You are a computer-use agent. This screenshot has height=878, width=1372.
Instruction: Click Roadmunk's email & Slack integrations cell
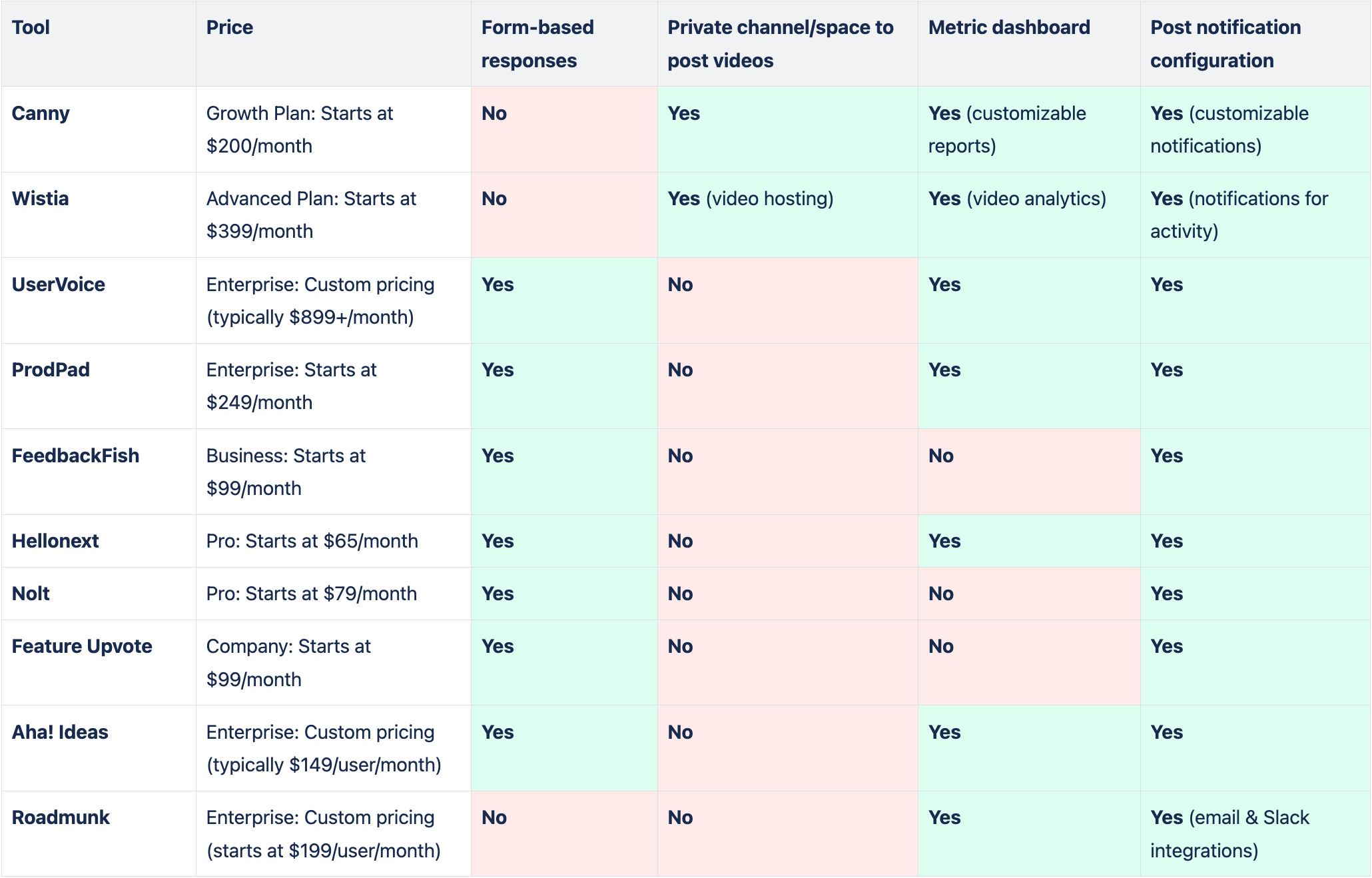pyautogui.click(x=1229, y=833)
